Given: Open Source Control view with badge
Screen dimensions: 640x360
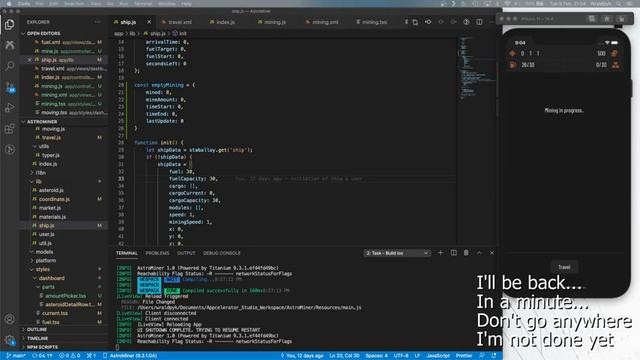Looking at the screenshot, I should (10, 87).
